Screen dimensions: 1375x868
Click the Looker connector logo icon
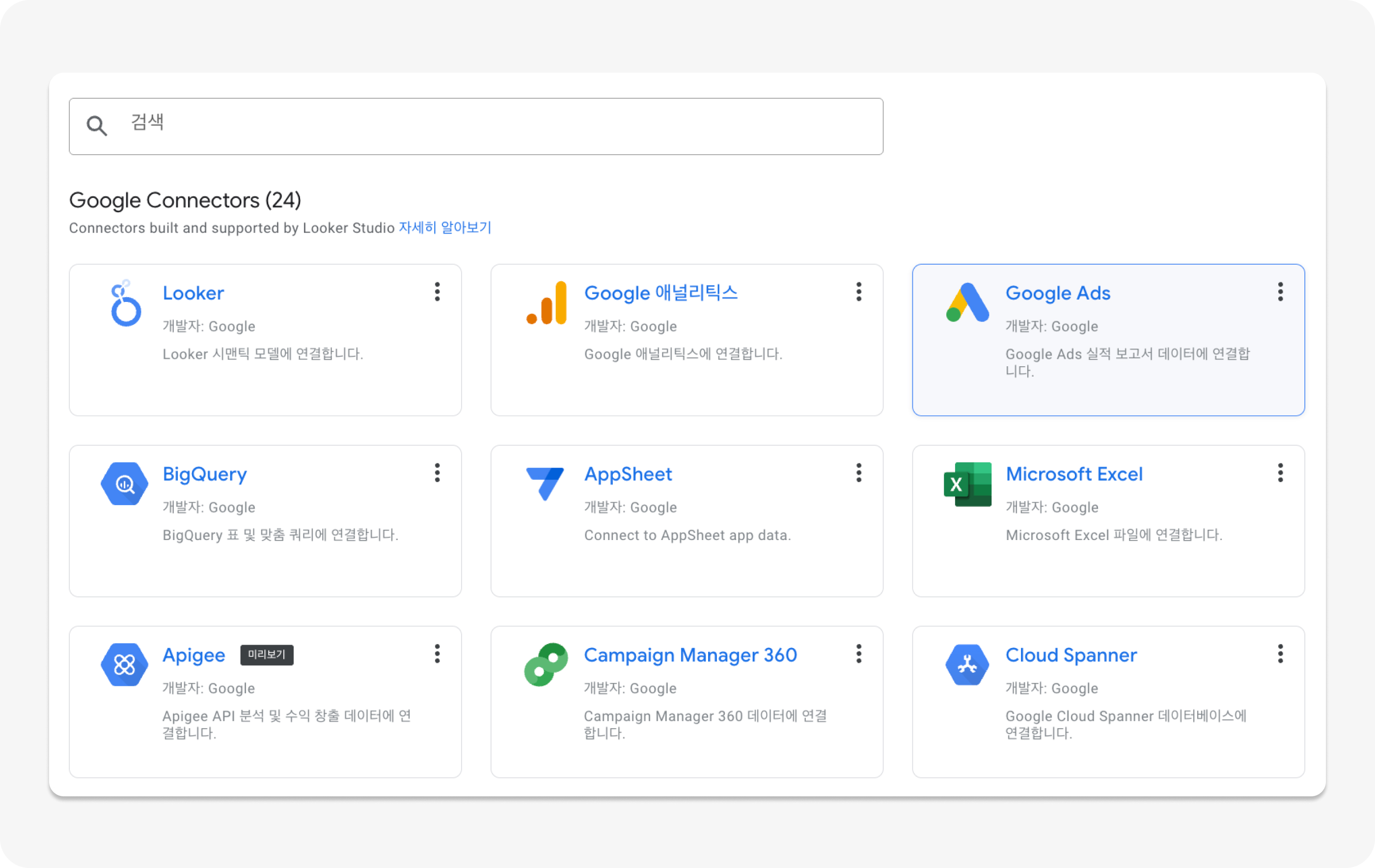[125, 302]
